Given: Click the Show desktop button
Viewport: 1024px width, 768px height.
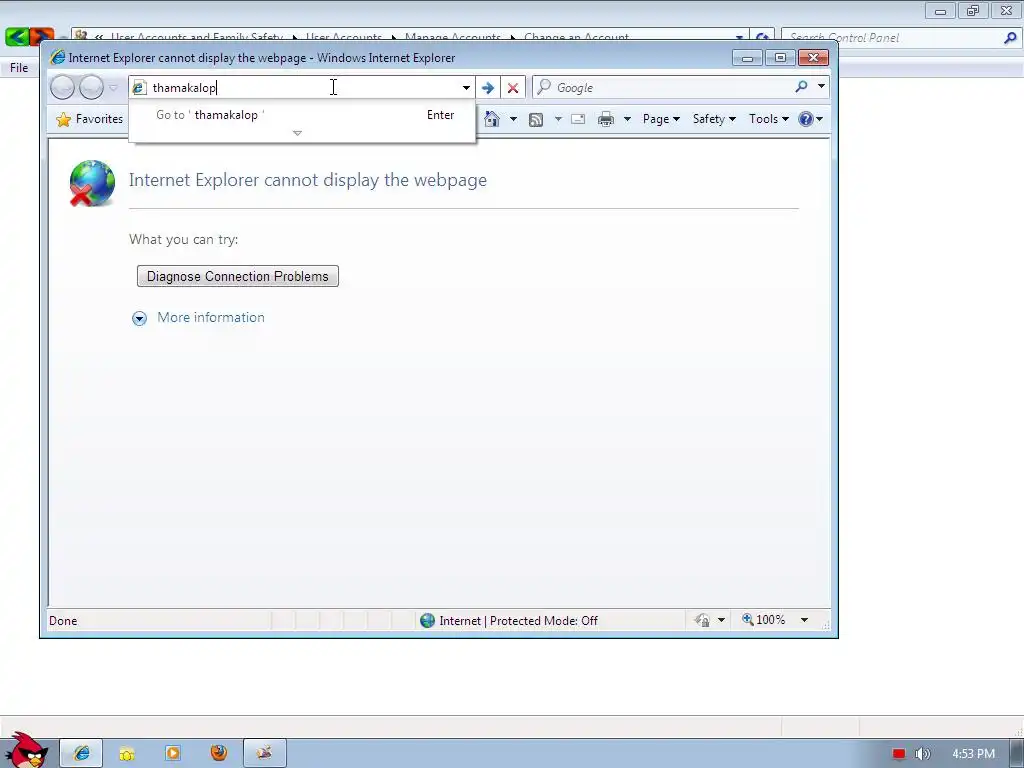Looking at the screenshot, I should (1017, 754).
